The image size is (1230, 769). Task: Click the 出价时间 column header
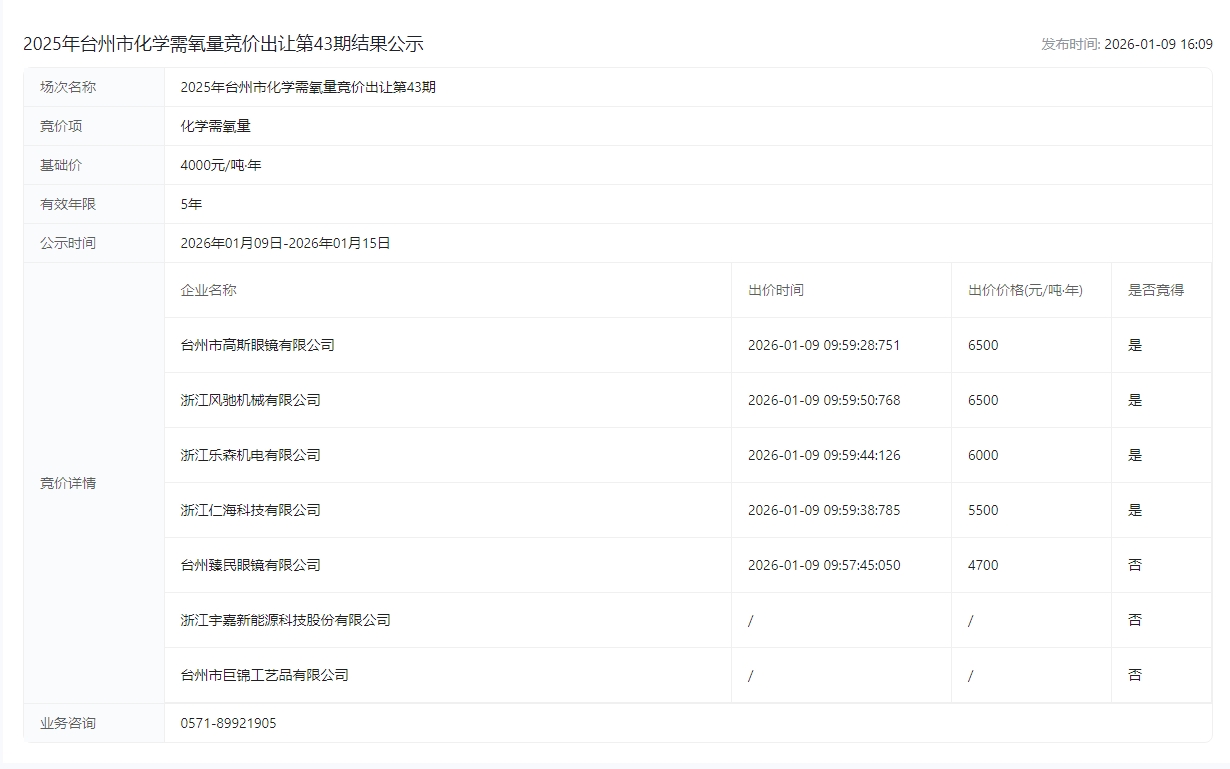click(x=775, y=290)
